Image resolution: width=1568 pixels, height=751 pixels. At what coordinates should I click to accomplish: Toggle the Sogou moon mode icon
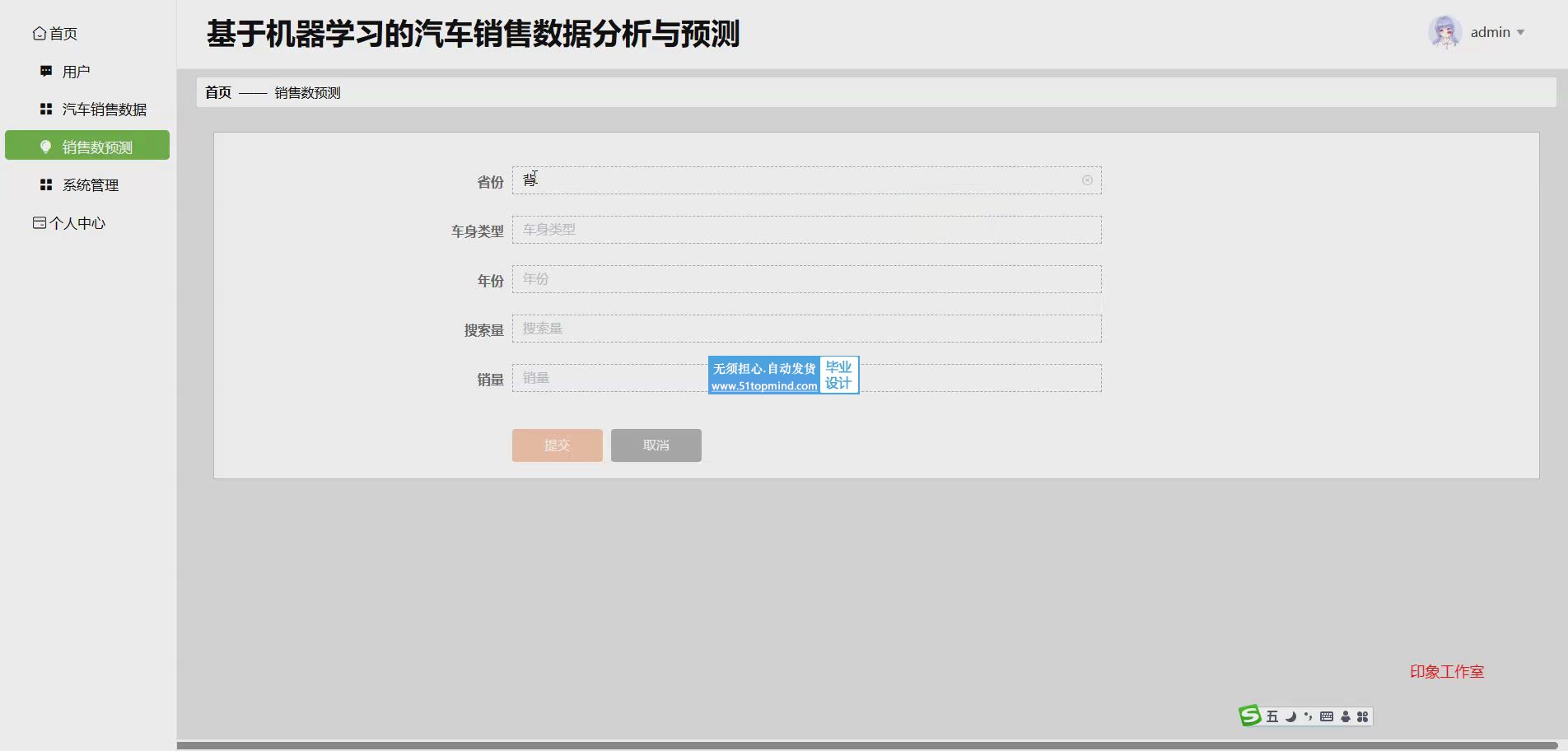tap(1290, 716)
